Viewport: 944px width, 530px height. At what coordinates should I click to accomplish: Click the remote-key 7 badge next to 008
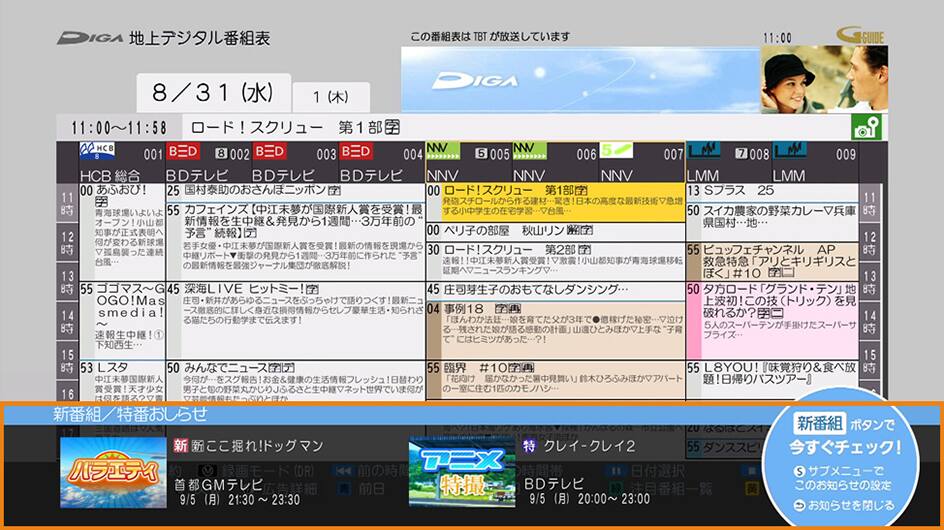click(741, 154)
